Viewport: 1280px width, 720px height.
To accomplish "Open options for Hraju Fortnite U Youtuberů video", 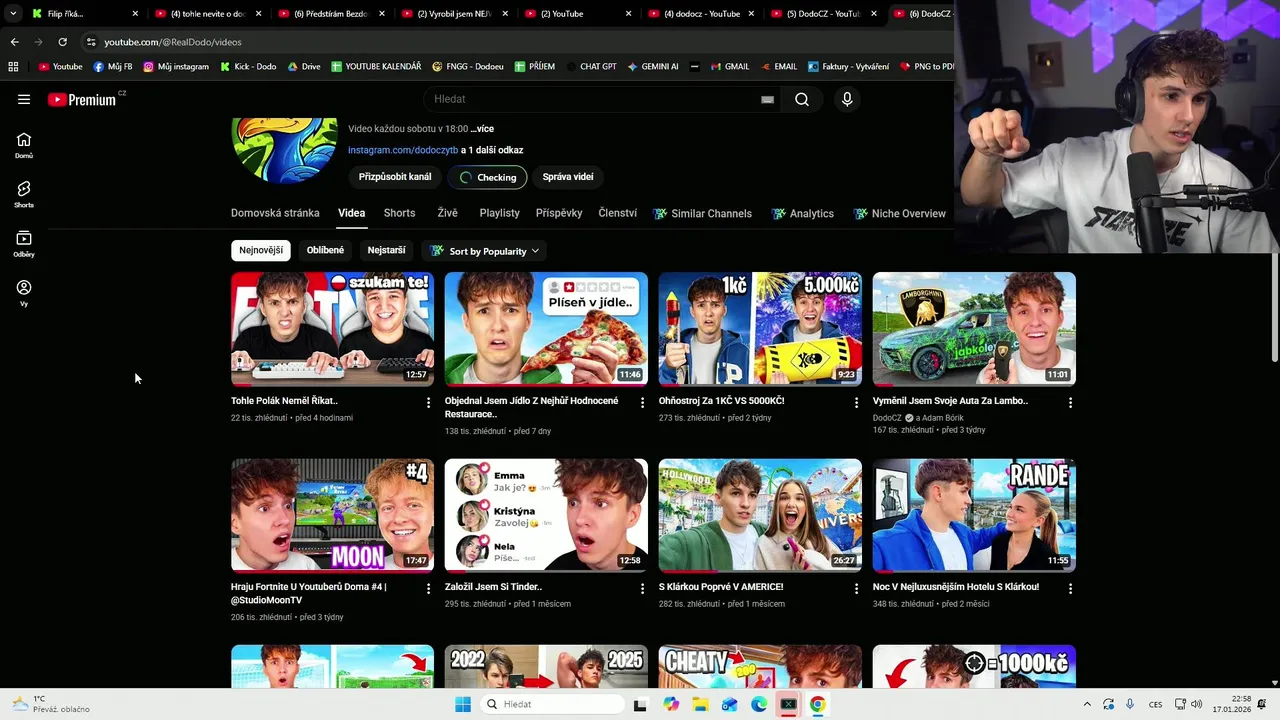I will coord(428,589).
